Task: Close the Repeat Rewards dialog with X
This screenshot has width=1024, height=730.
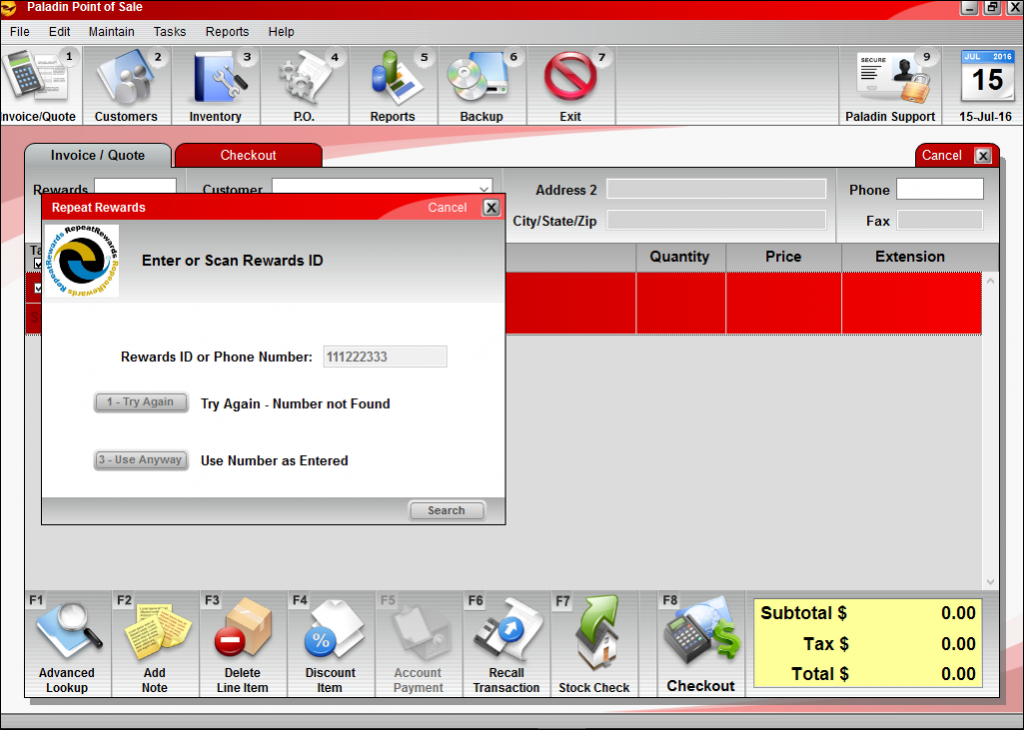Action: click(490, 208)
